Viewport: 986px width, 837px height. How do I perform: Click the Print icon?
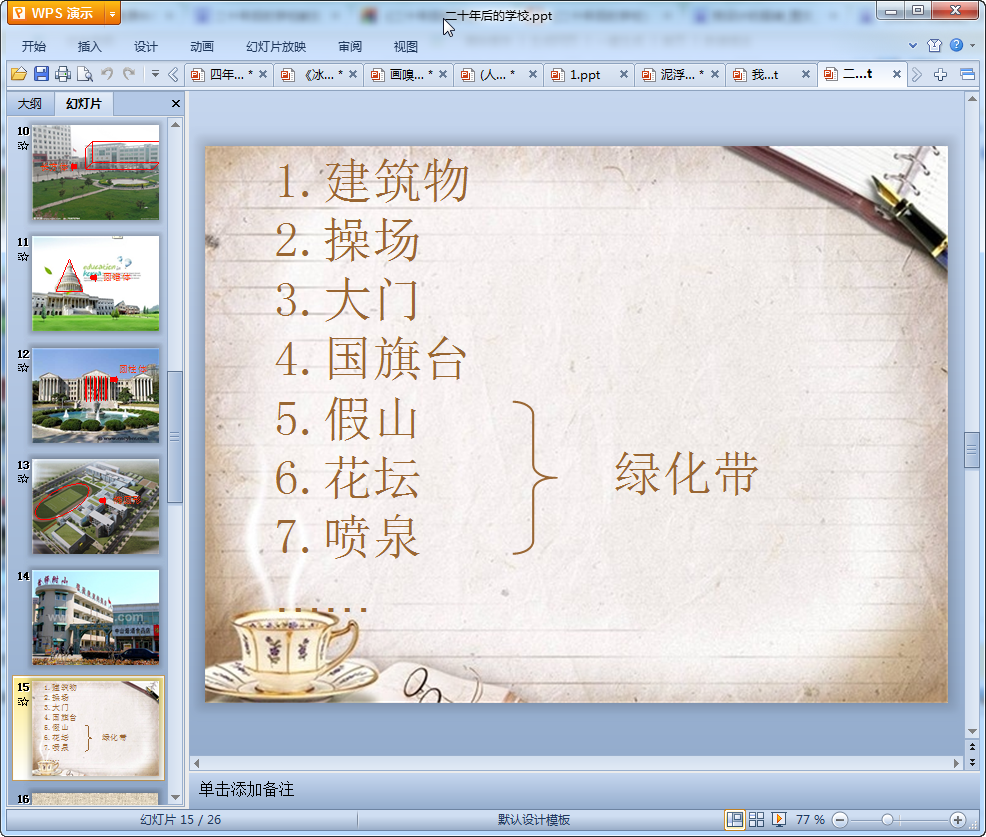click(63, 74)
